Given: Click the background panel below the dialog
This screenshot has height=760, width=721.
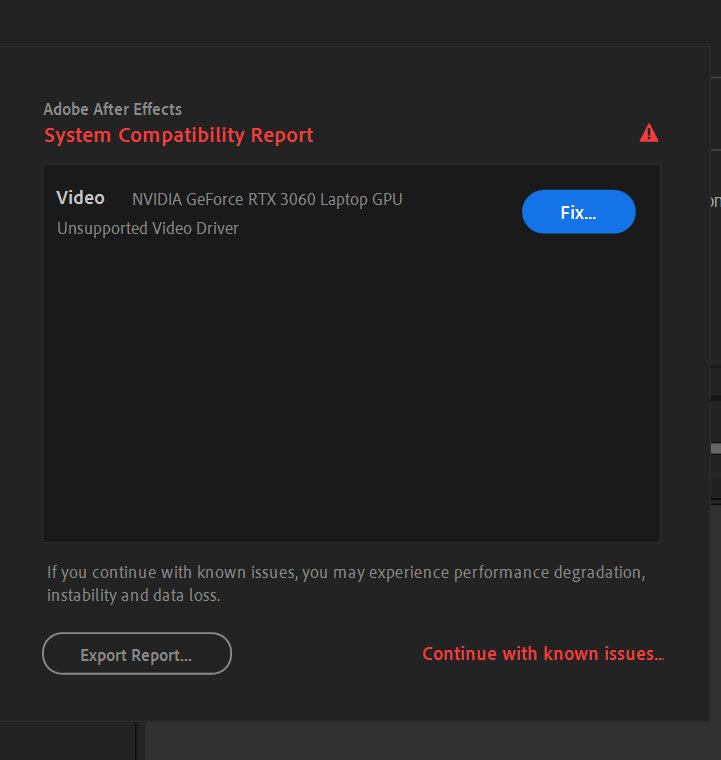Looking at the screenshot, I should click(x=430, y=742).
